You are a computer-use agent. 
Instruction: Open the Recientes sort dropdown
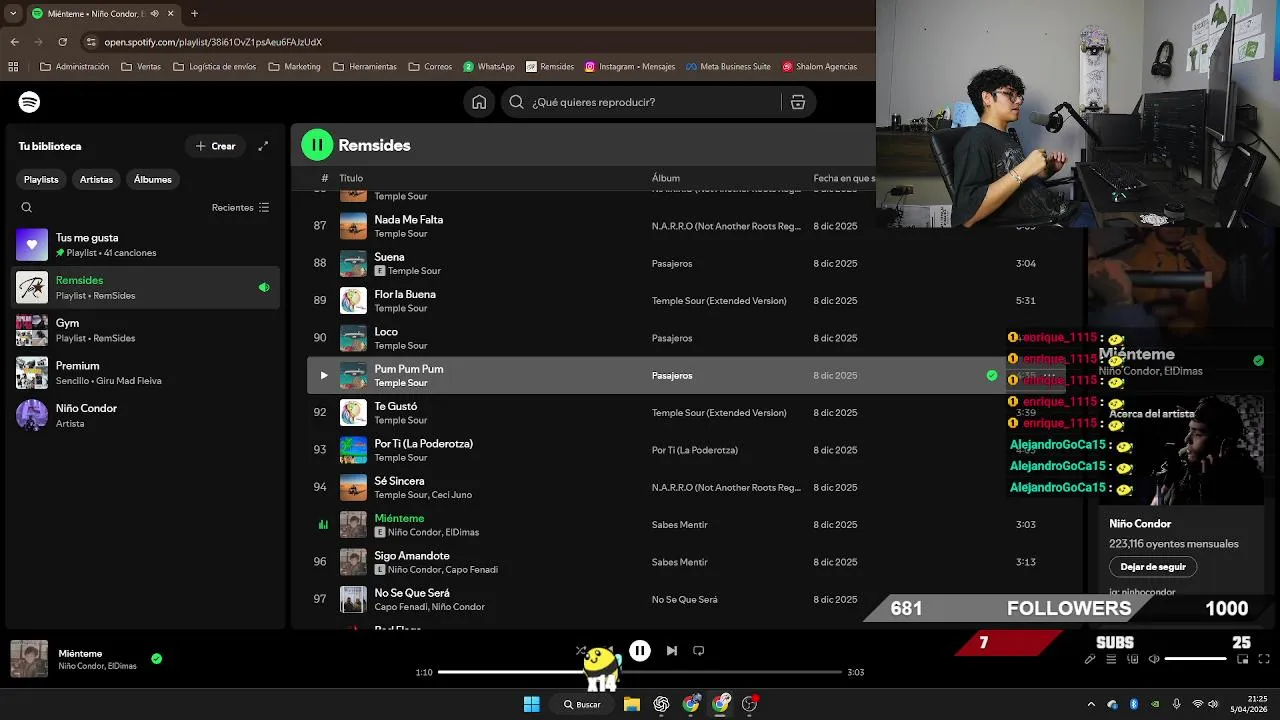[x=240, y=208]
